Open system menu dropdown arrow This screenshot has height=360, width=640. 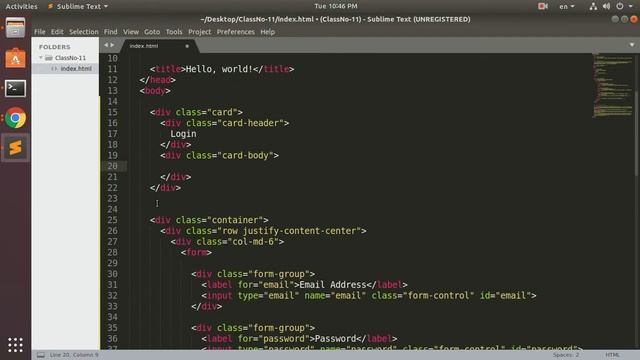(631, 6)
